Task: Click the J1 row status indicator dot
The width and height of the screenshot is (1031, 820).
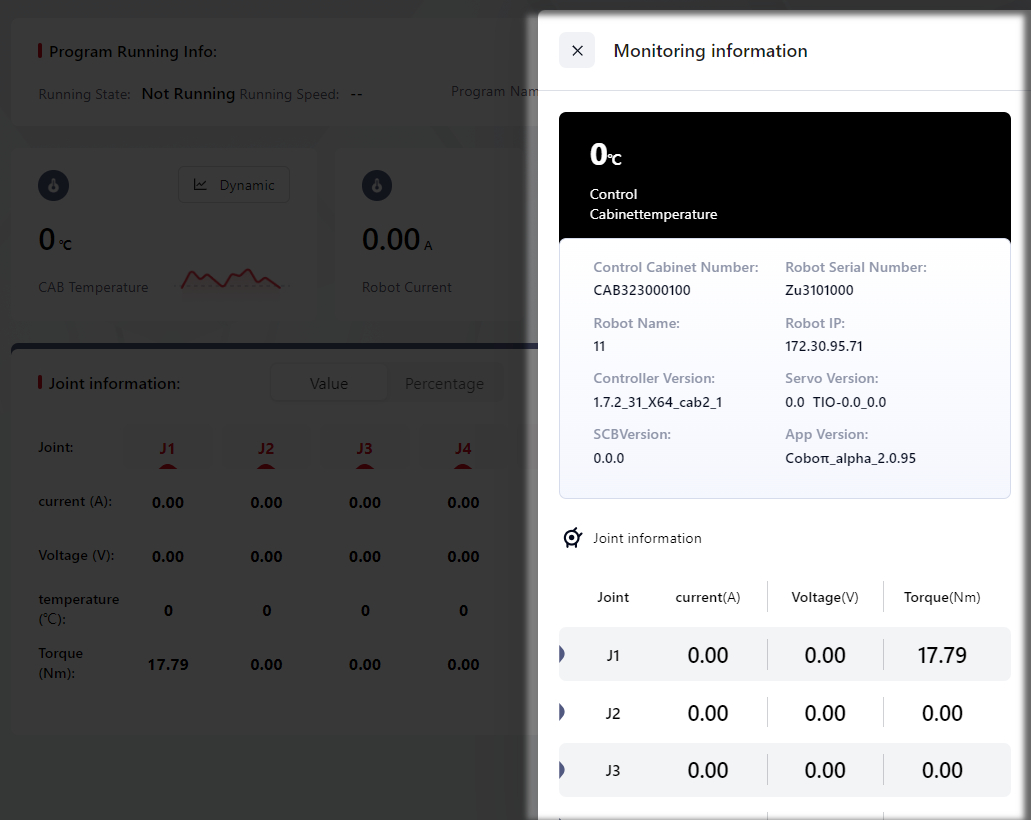Action: [x=561, y=654]
